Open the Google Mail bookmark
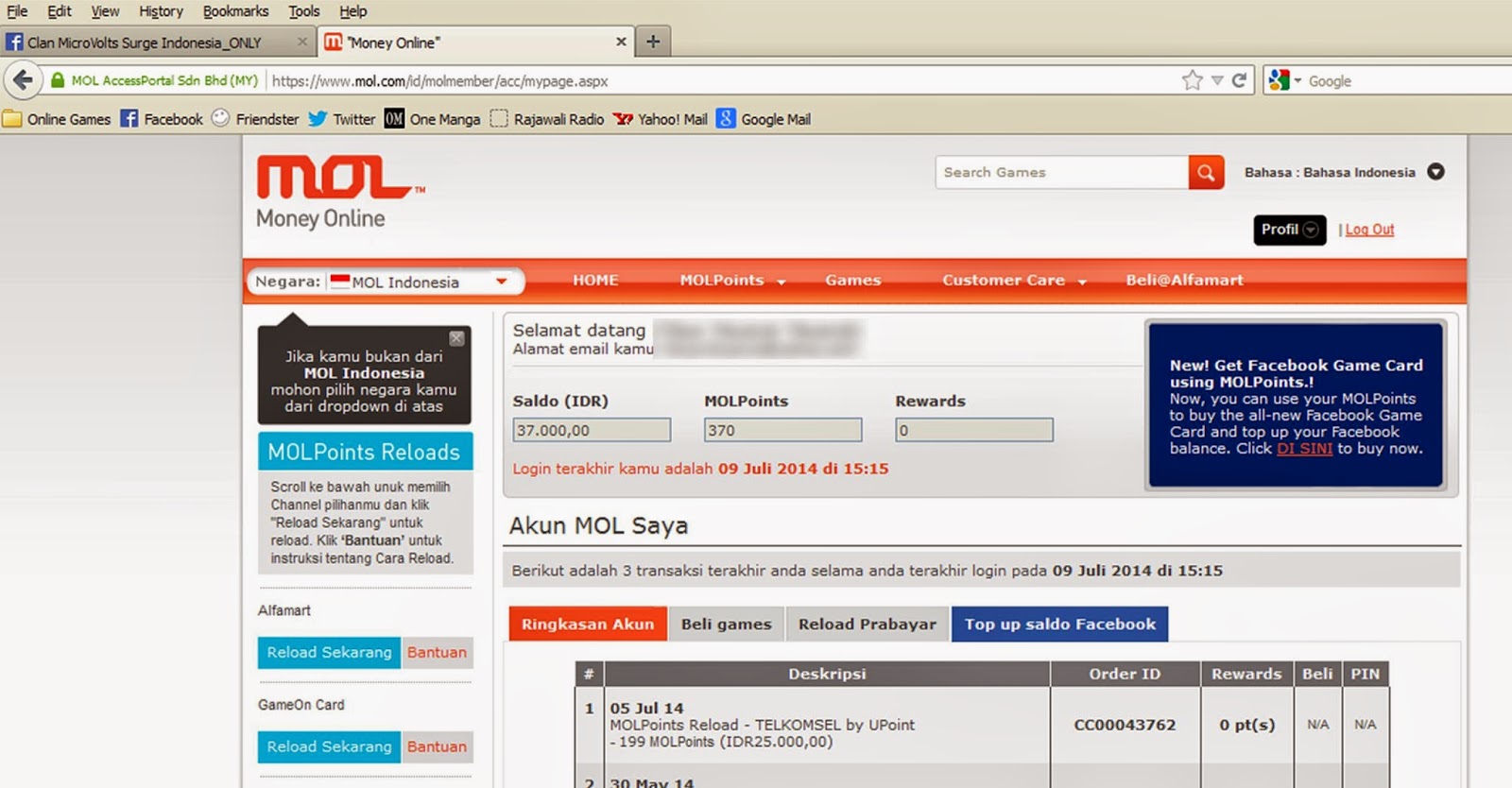 click(764, 119)
